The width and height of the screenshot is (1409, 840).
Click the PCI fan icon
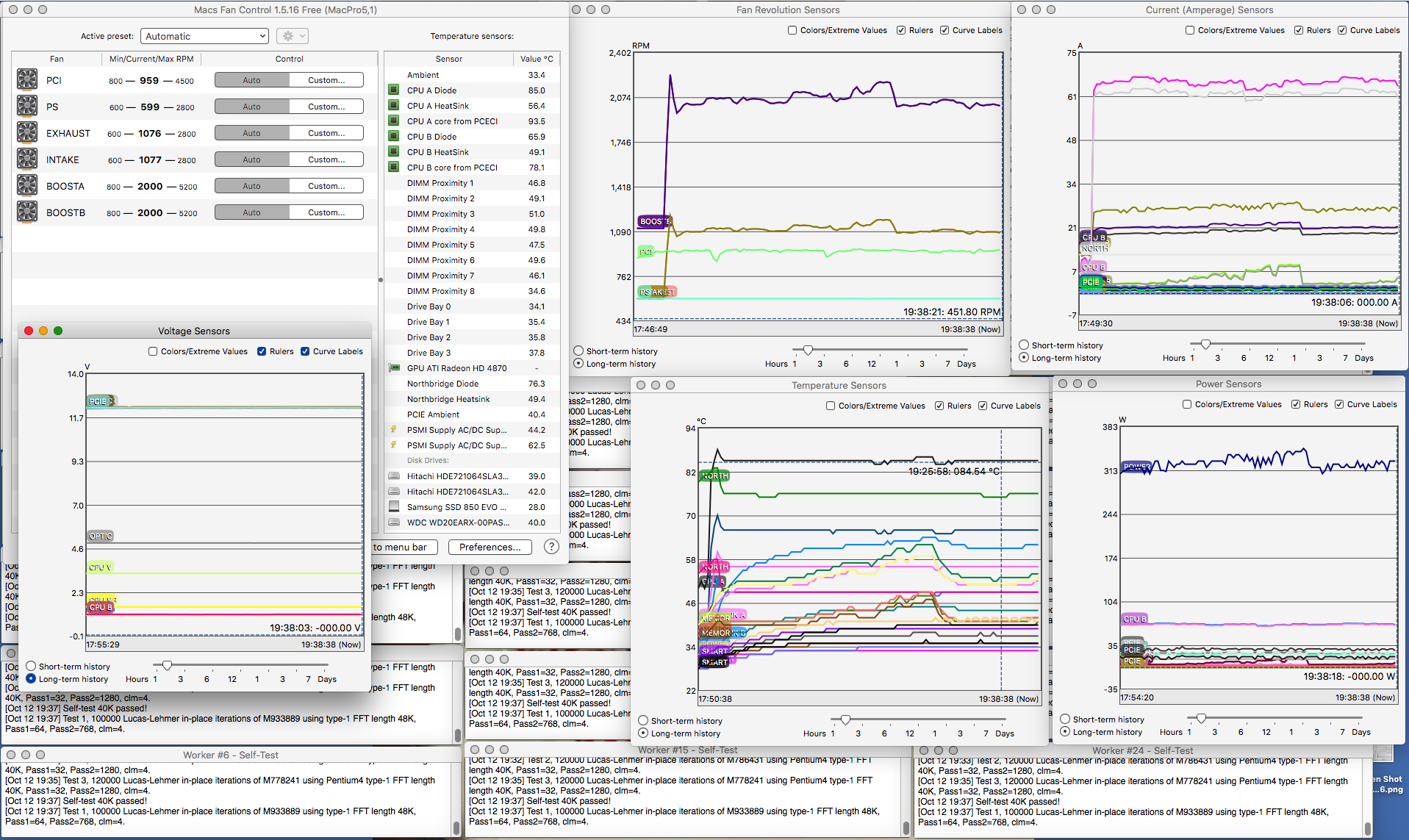pos(27,79)
